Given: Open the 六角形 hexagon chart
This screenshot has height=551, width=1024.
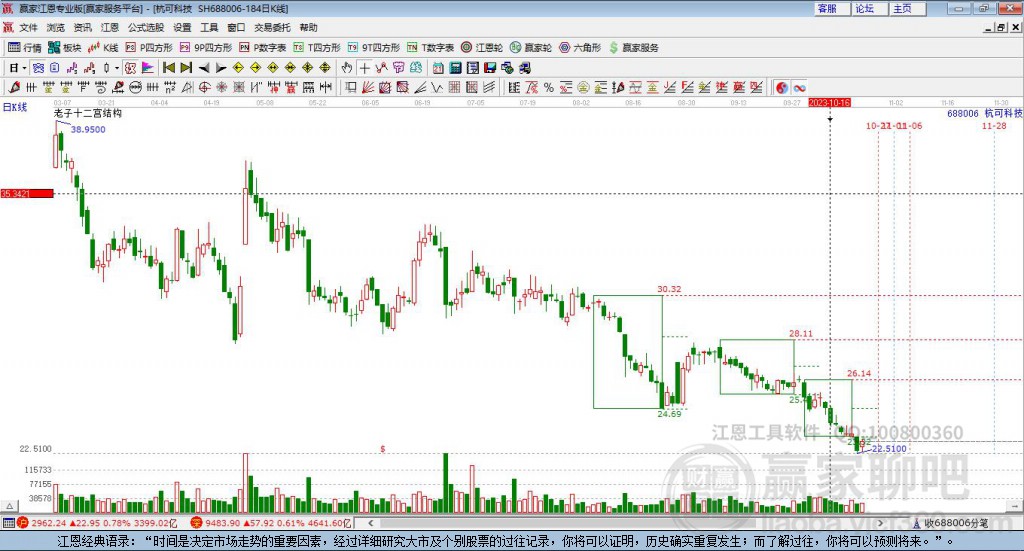Looking at the screenshot, I should (580, 48).
